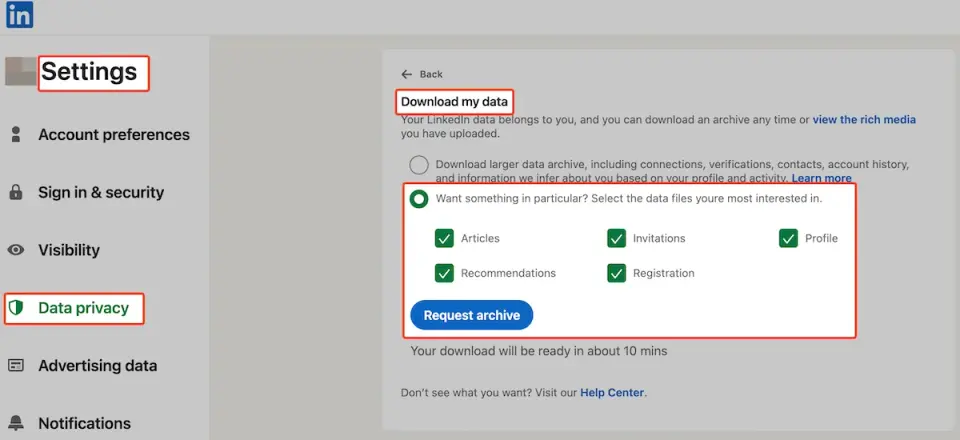Open the blurred profile picture next to Settings

(x=21, y=72)
